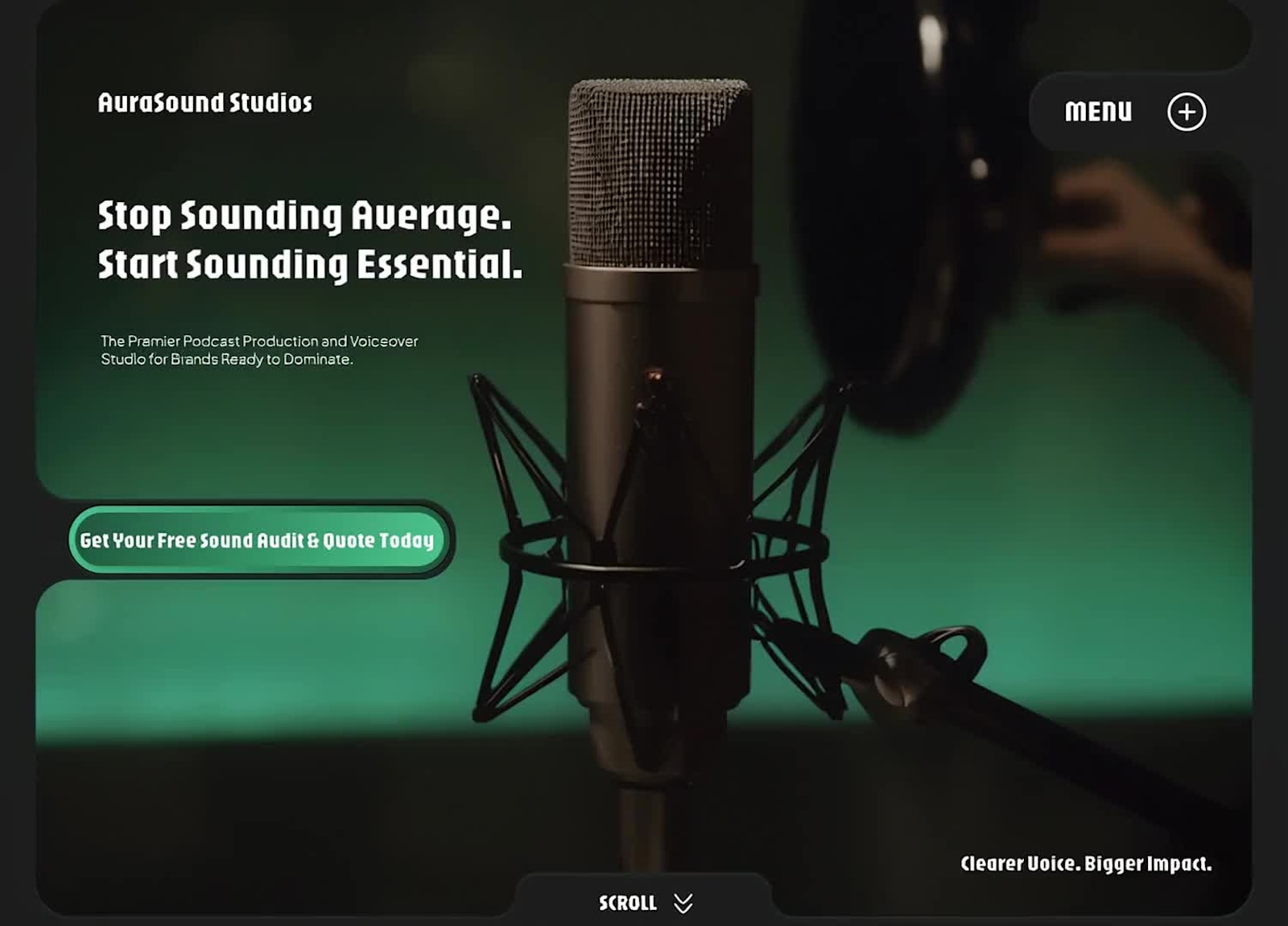
Task: Click Get Your Free Sound Audit & Quote Today
Action: tap(258, 539)
